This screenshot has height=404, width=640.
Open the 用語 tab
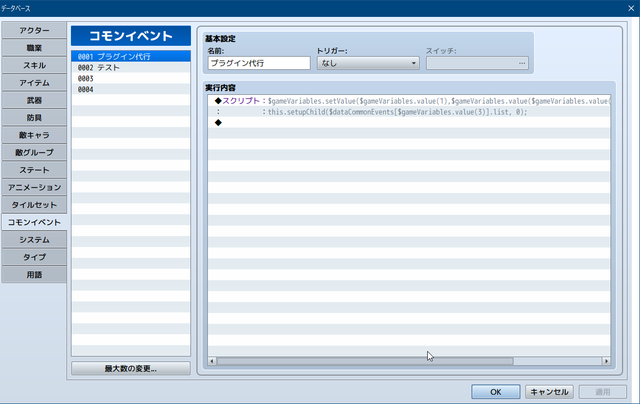[34, 275]
